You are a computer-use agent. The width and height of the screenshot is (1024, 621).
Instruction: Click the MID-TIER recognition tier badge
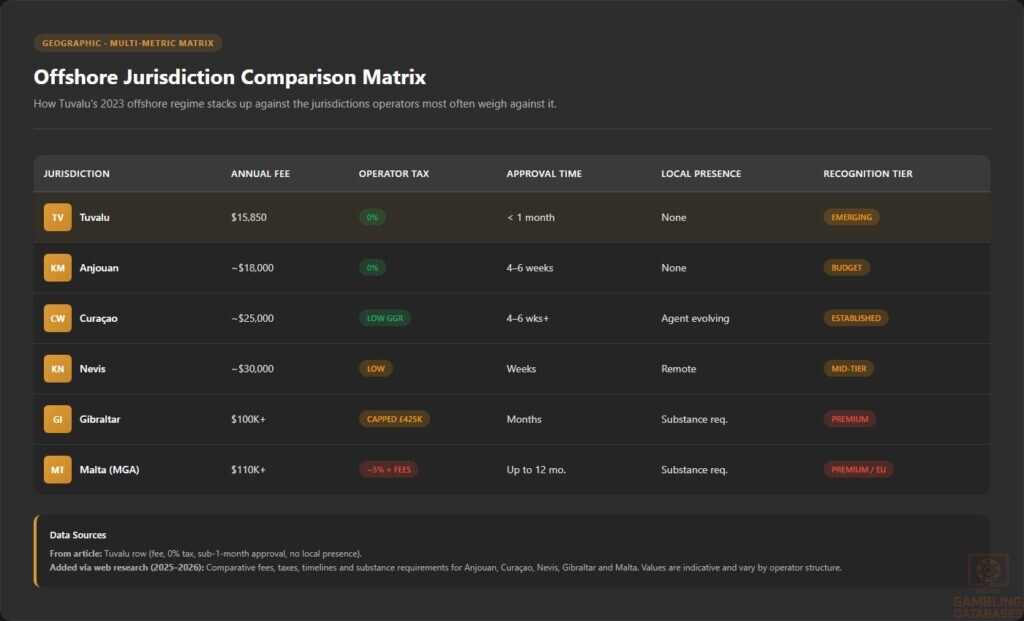(848, 368)
